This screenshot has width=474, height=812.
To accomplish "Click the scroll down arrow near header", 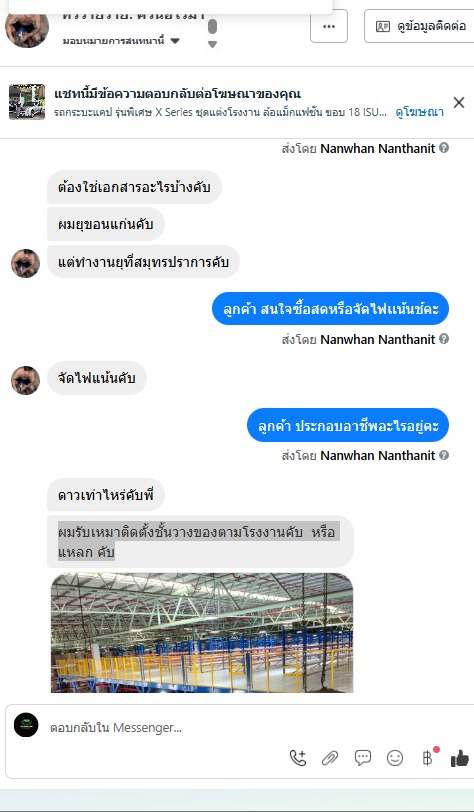I will point(212,45).
